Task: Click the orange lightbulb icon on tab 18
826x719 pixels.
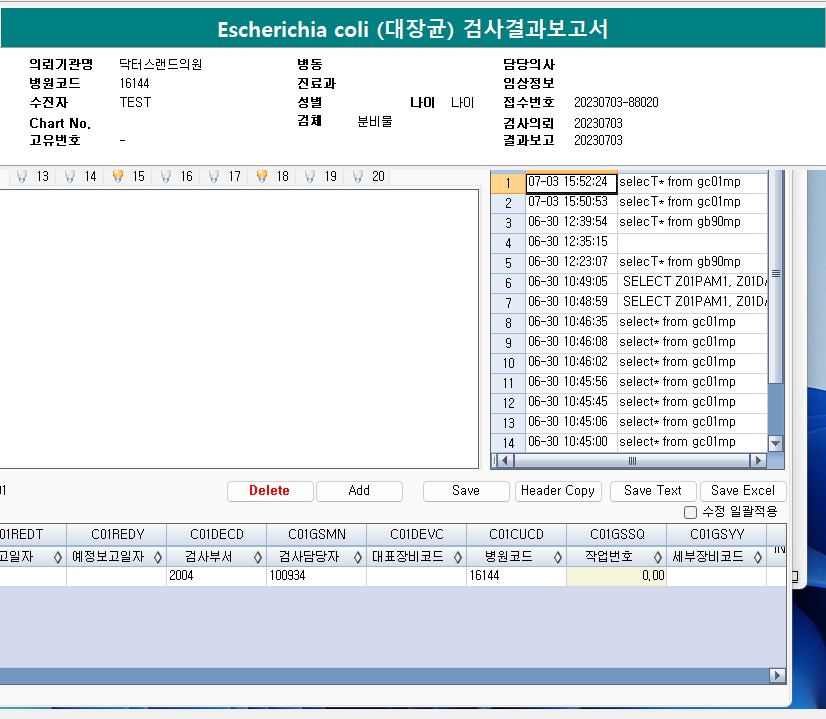Action: [262, 176]
